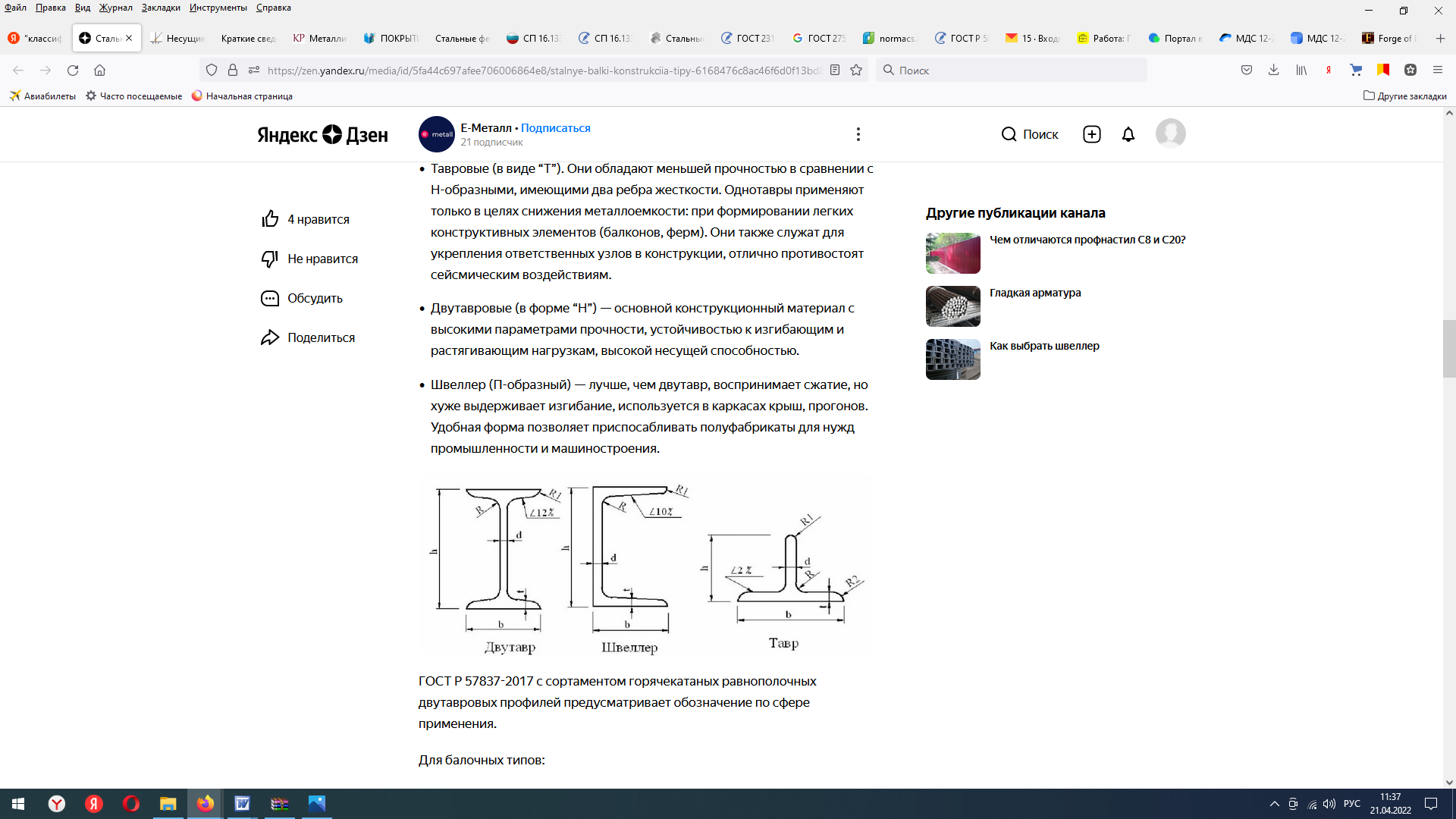Open the notifications bell

1128,134
